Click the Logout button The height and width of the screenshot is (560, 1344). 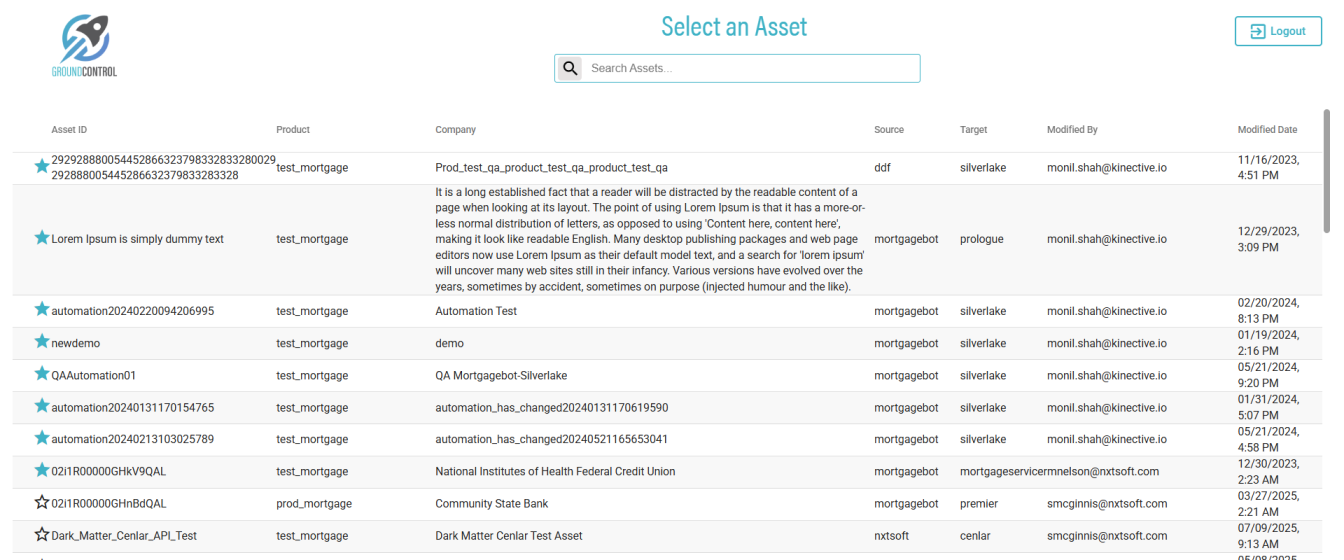1278,31
